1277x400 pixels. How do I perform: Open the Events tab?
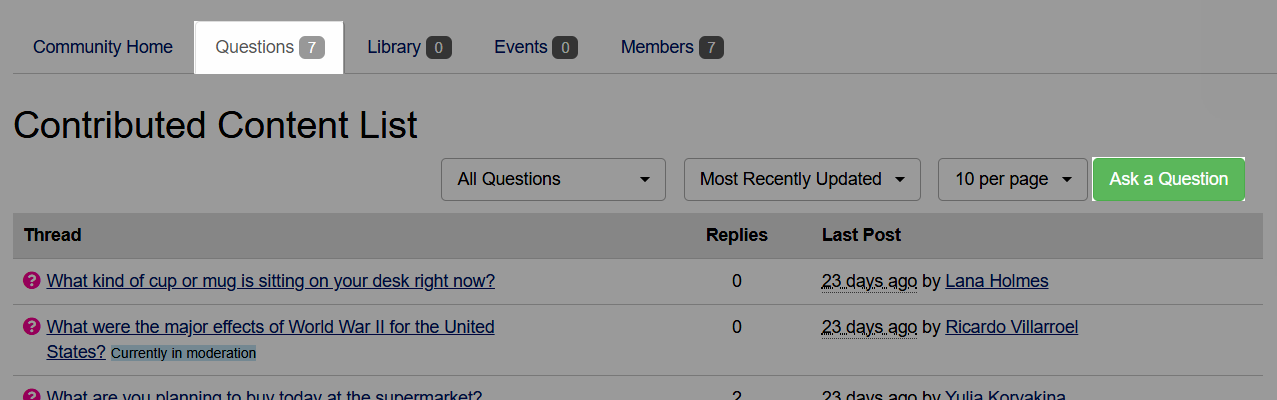[x=536, y=47]
